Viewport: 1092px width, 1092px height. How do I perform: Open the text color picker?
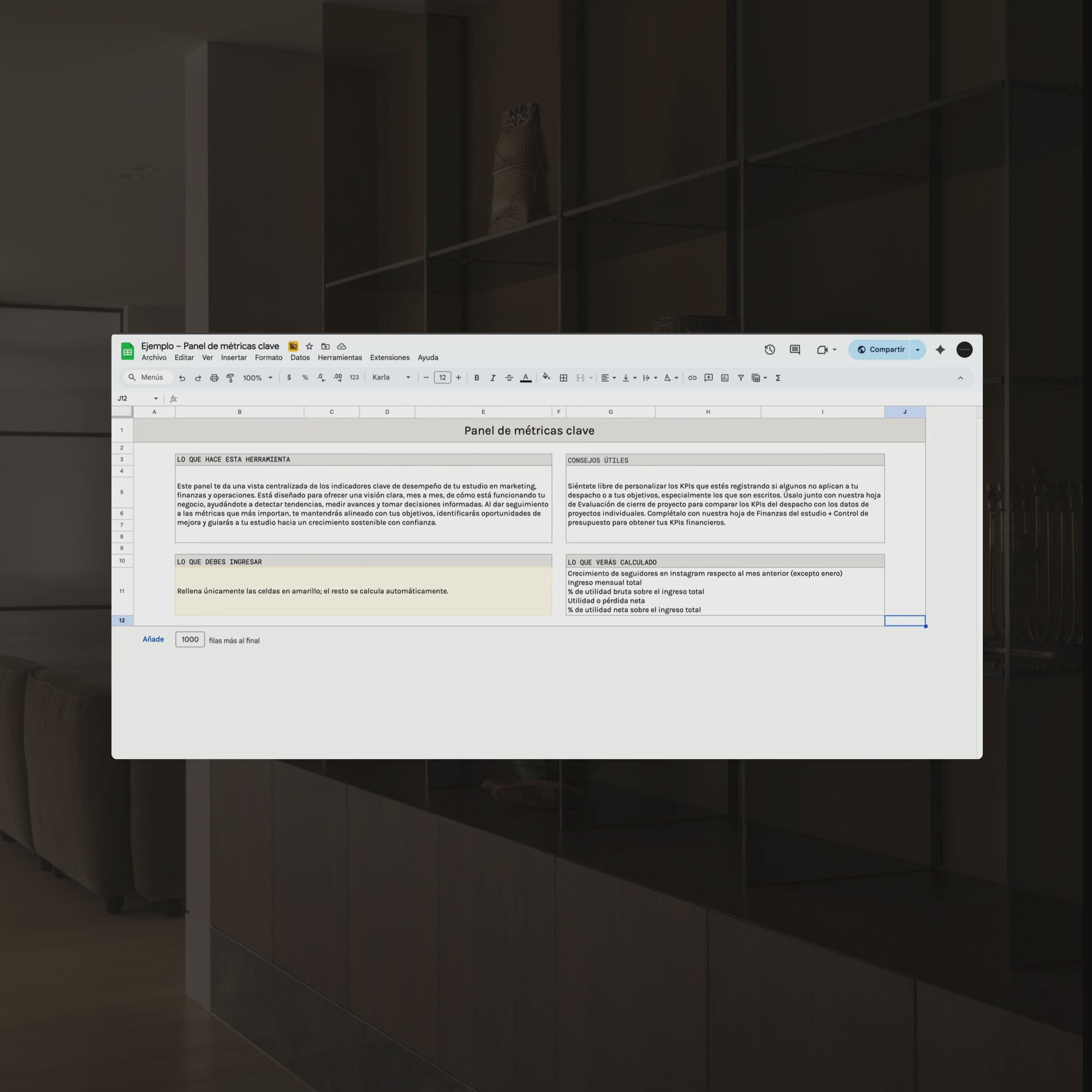tap(526, 378)
